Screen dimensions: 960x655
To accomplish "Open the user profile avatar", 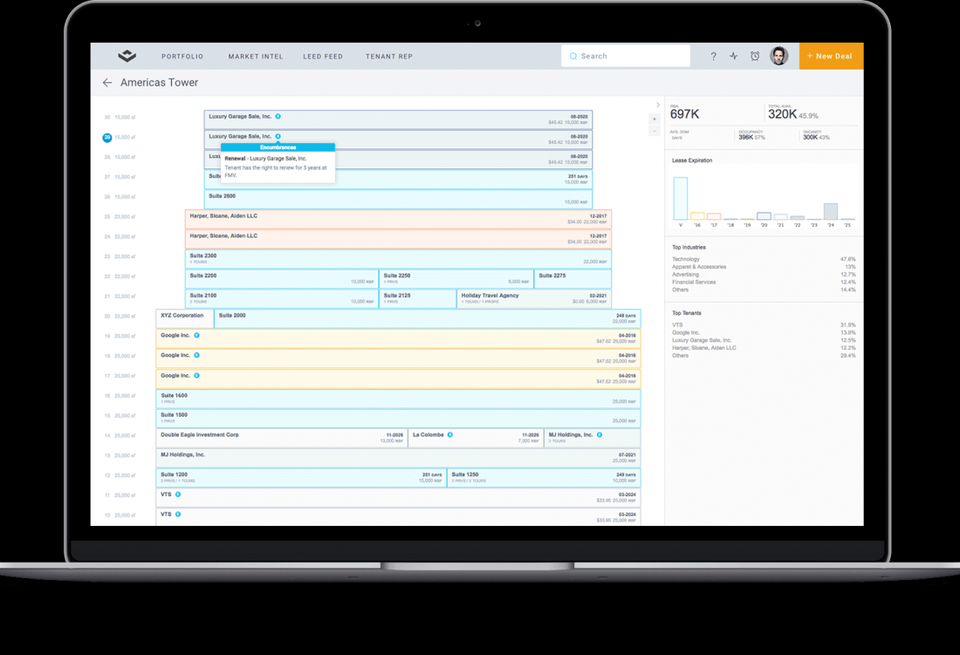I will [x=779, y=56].
